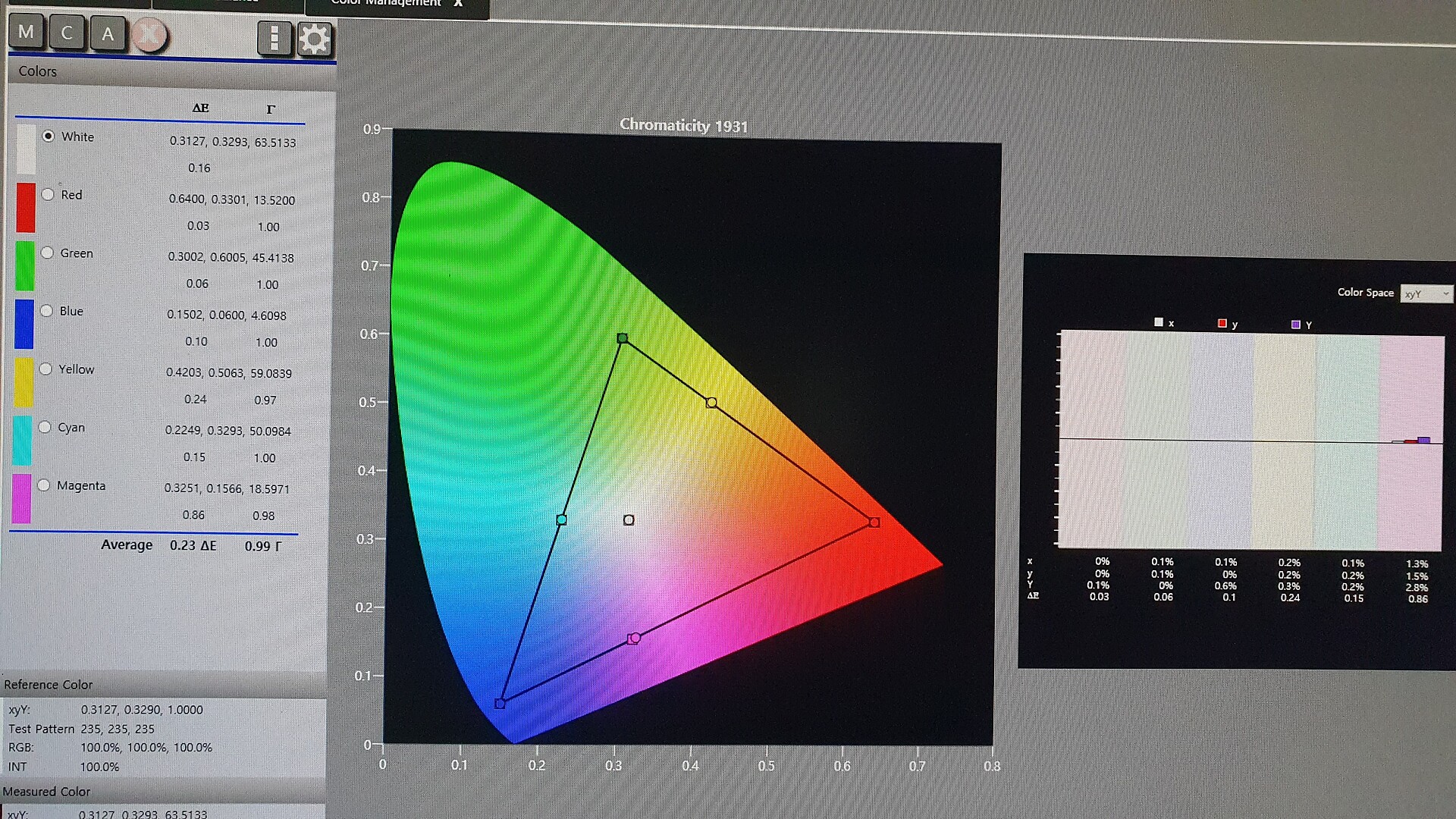Click the round red X stop button
Viewport: 1456px width, 819px height.
(149, 35)
